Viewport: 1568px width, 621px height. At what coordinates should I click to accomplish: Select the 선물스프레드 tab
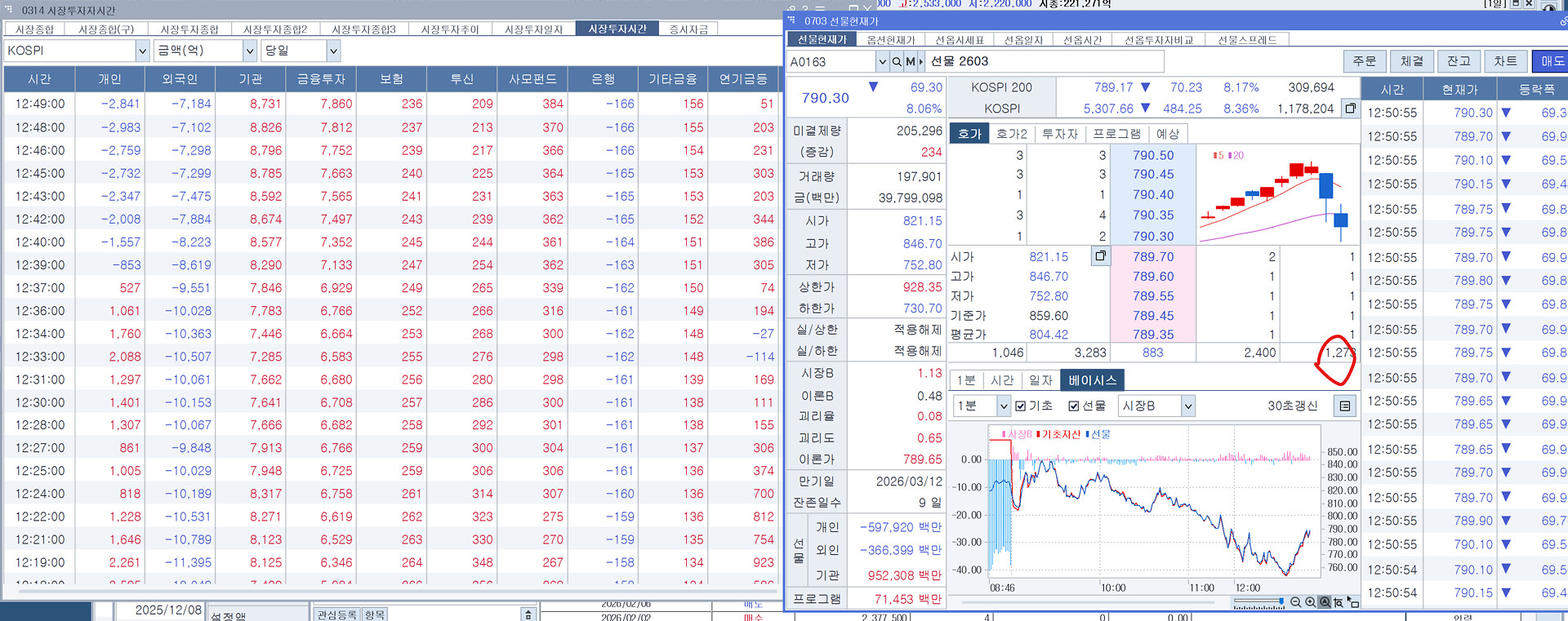pos(1247,40)
